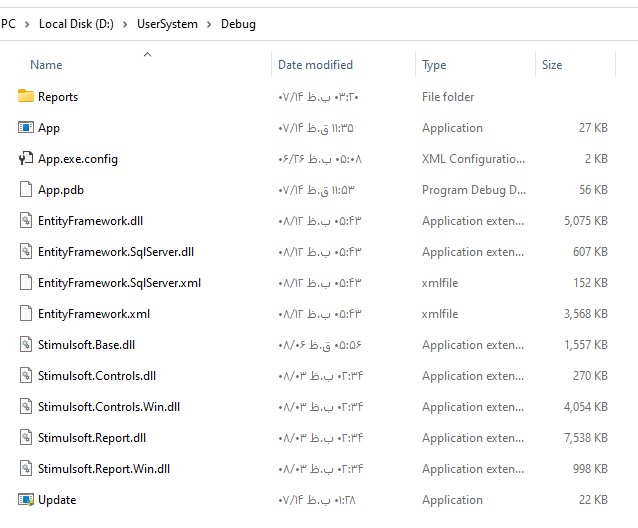Click the App.exe.config file icon
Image resolution: width=638 pixels, height=528 pixels.
click(26, 159)
